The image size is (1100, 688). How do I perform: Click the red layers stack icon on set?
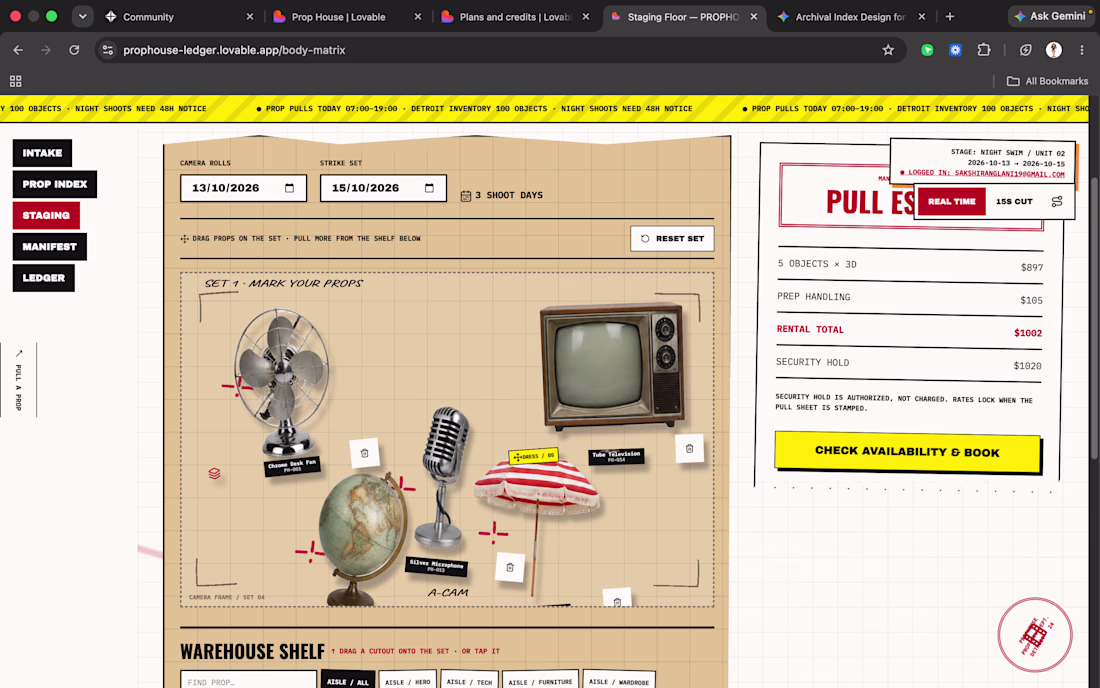215,474
